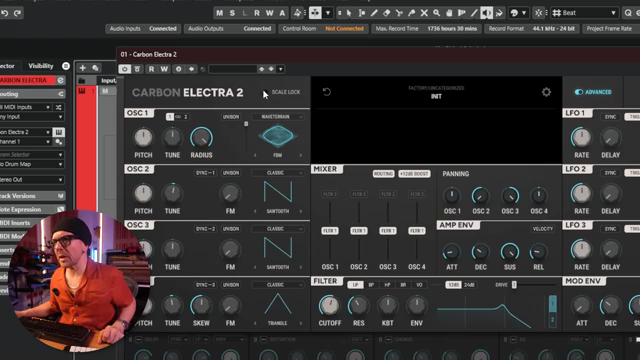Click the Filter Drive slider handle
The image size is (640, 360).
(x=514, y=284)
